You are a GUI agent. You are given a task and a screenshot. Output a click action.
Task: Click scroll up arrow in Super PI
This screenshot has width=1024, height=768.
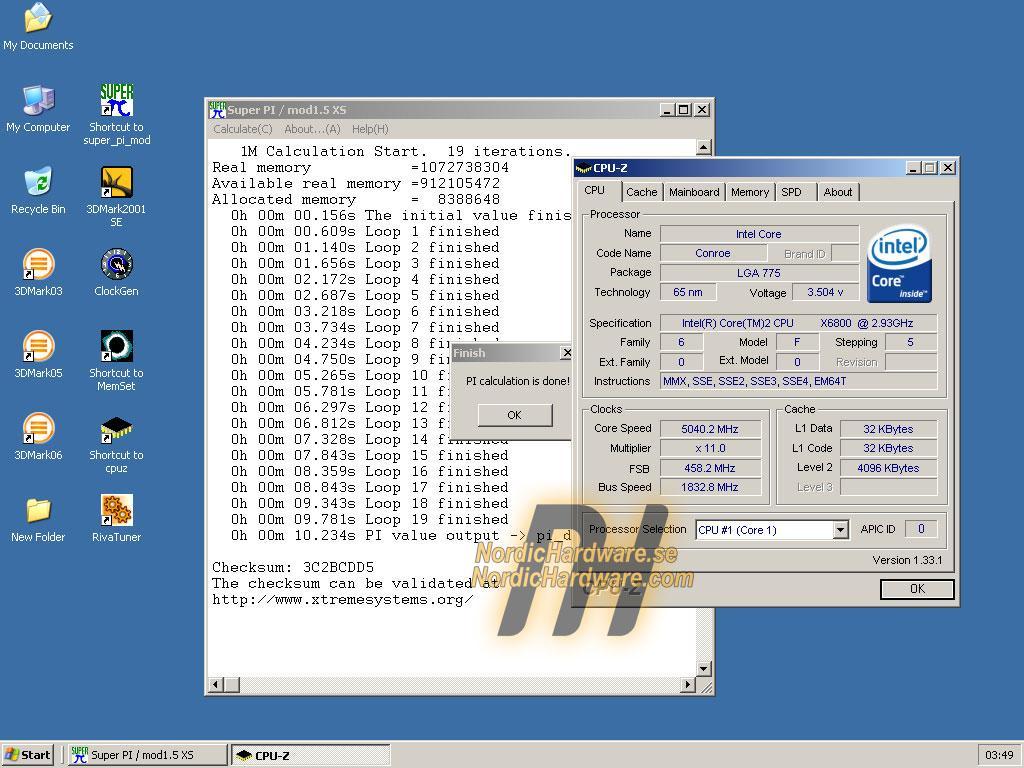point(703,147)
